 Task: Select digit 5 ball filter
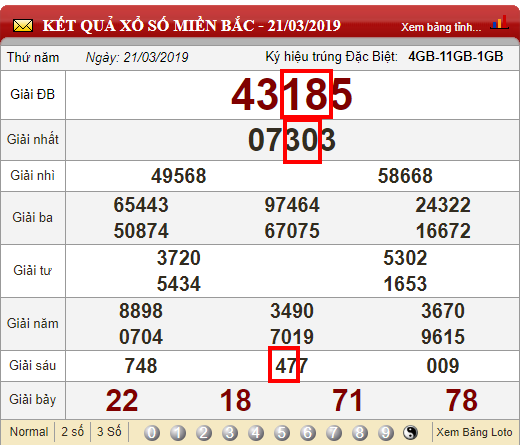282,433
